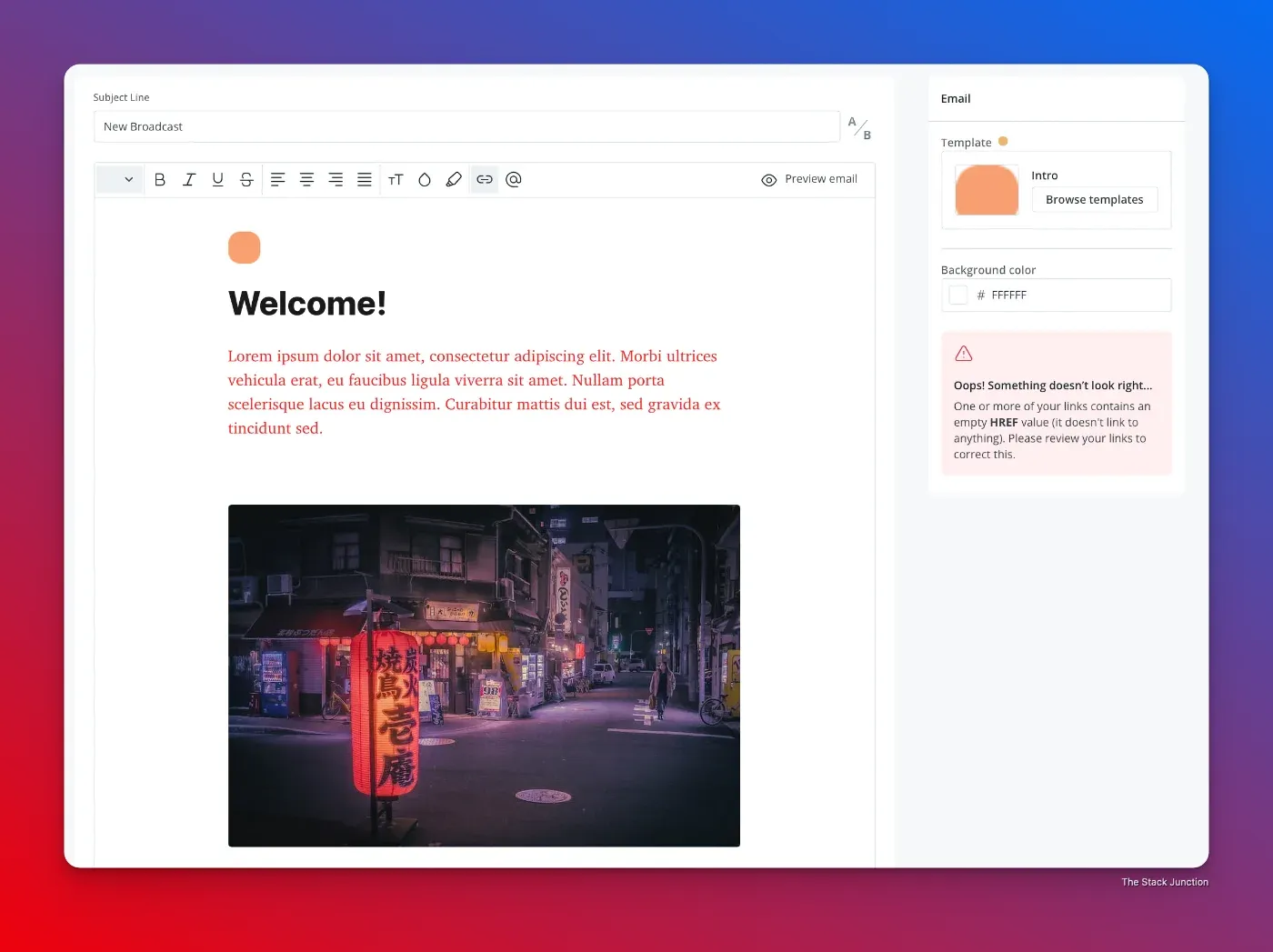Insert a personalization tag via the @ icon
1273x952 pixels.
[514, 179]
